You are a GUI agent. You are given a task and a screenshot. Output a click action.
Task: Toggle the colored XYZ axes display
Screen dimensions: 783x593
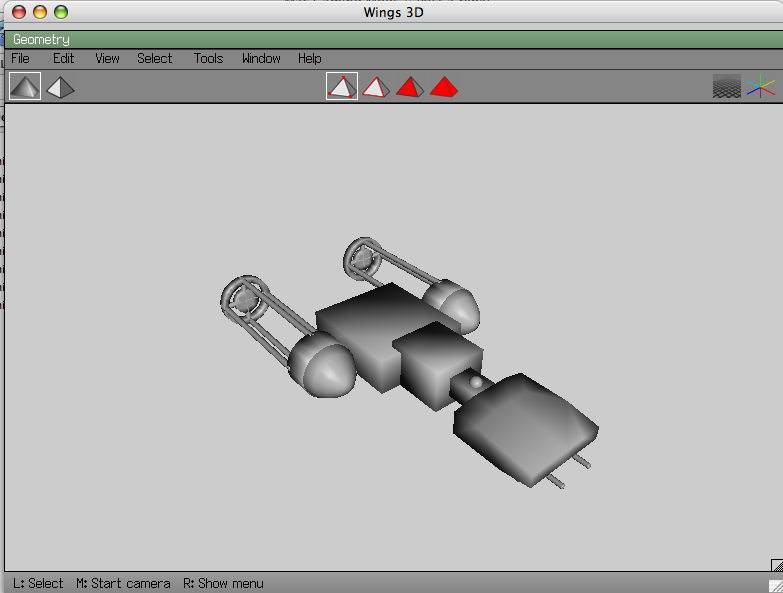tap(761, 87)
